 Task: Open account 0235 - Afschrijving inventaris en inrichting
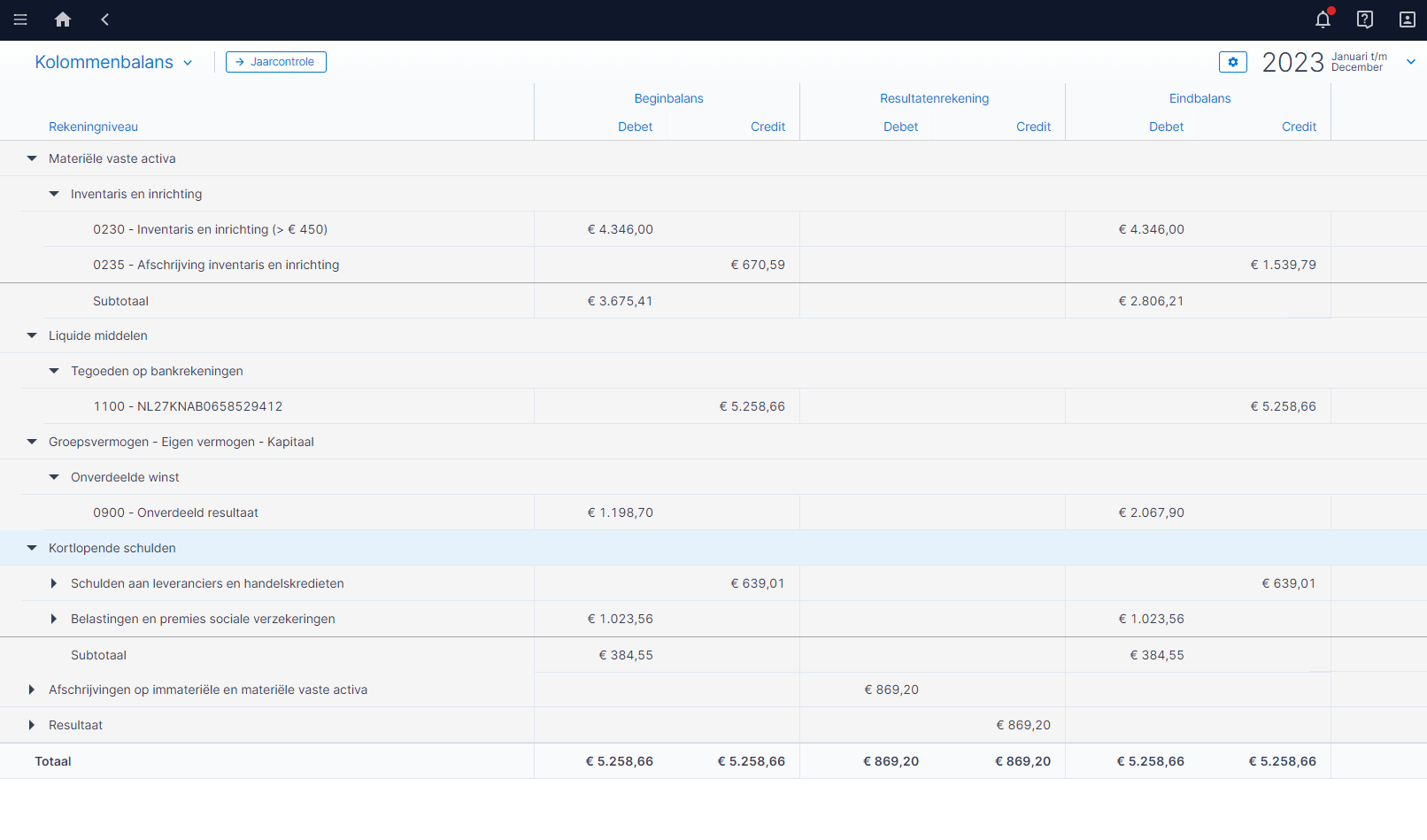coord(216,265)
